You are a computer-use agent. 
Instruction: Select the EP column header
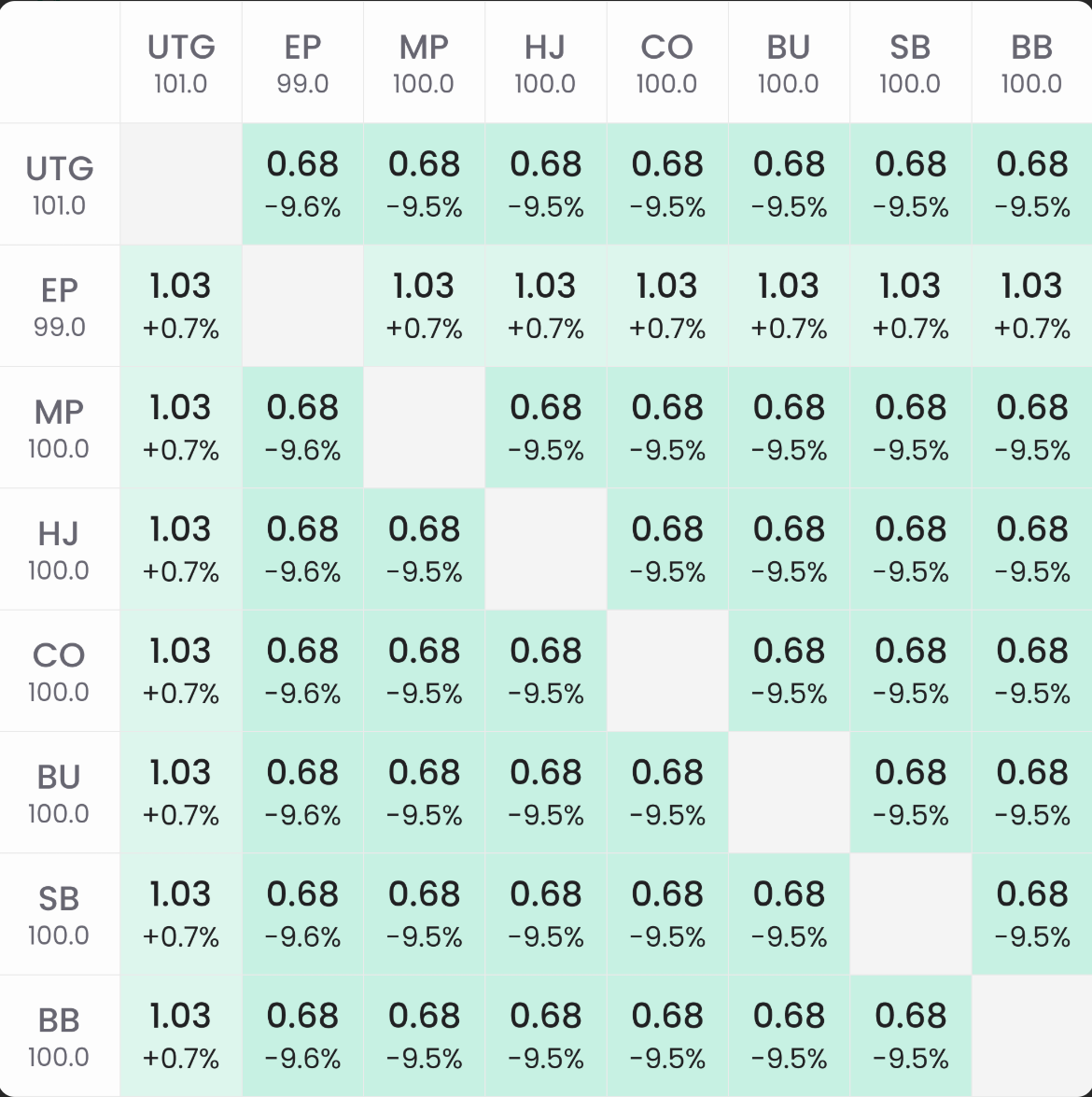pos(302,63)
